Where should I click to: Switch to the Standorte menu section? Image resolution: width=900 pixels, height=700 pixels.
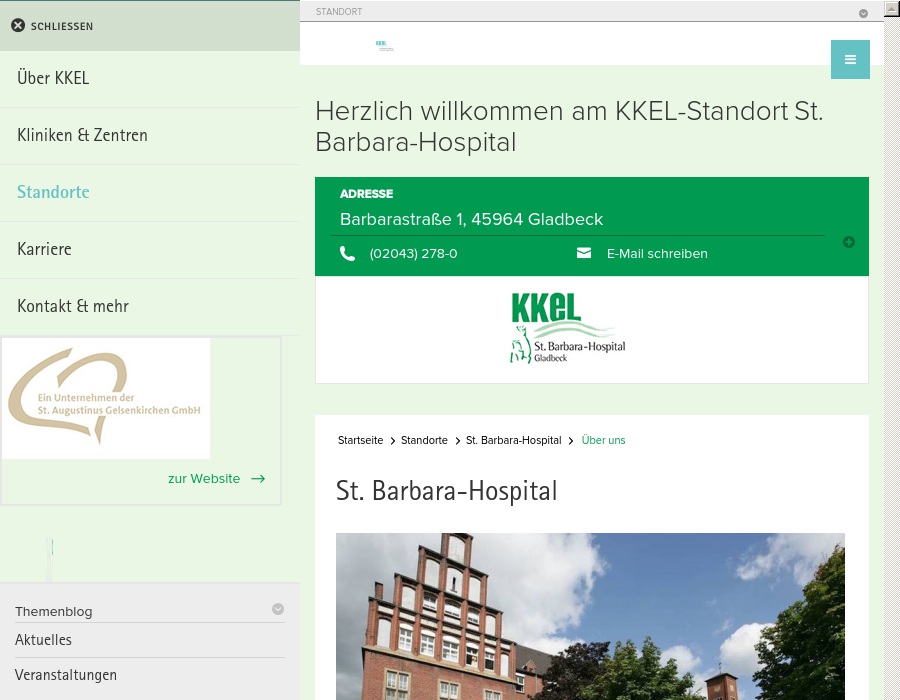click(53, 192)
